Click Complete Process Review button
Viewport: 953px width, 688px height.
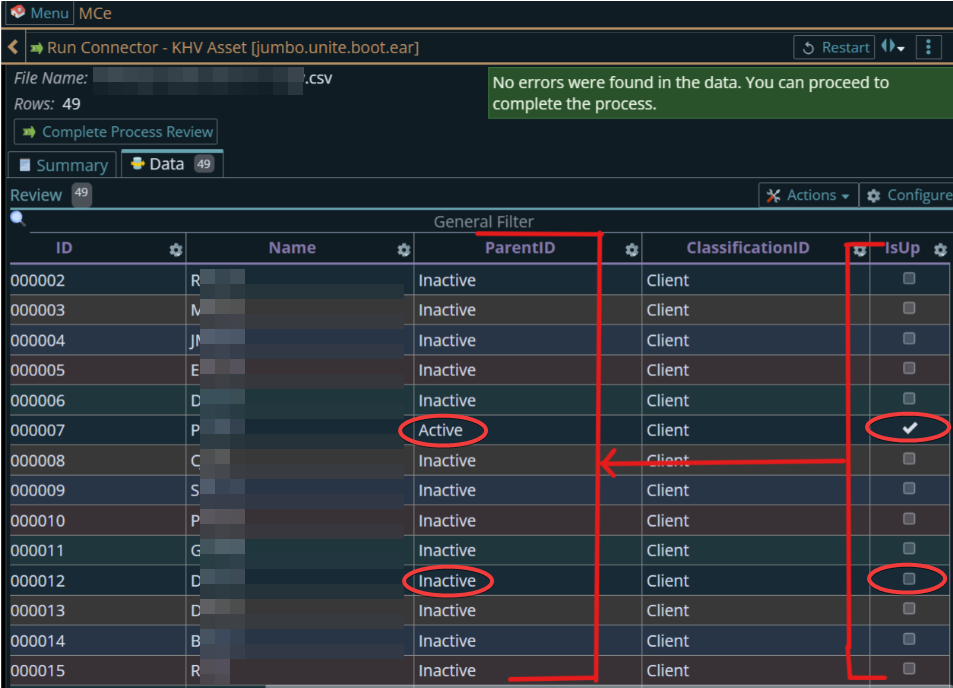click(x=116, y=132)
